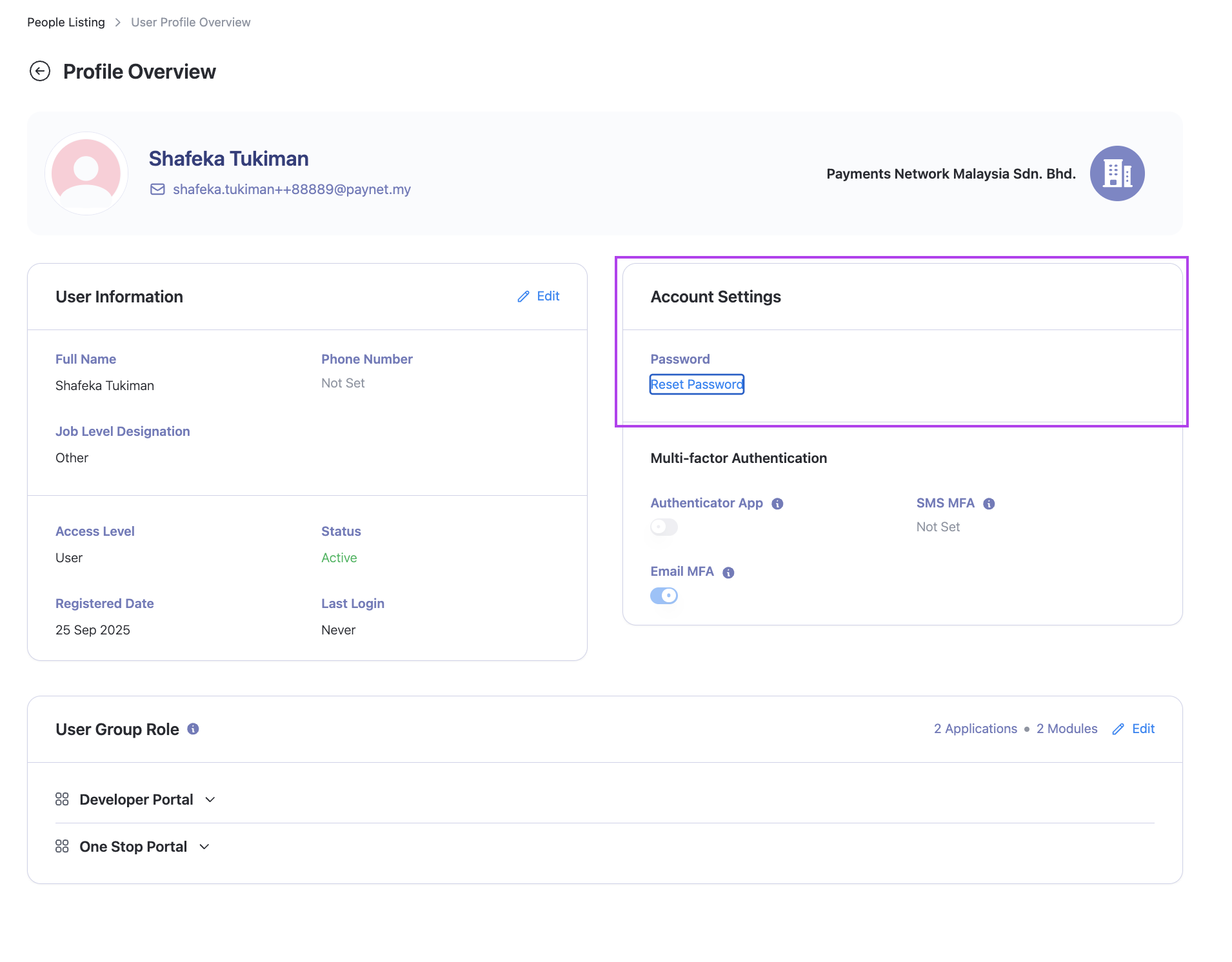Disable the Email MFA toggle
This screenshot has width=1232, height=962.
(664, 596)
